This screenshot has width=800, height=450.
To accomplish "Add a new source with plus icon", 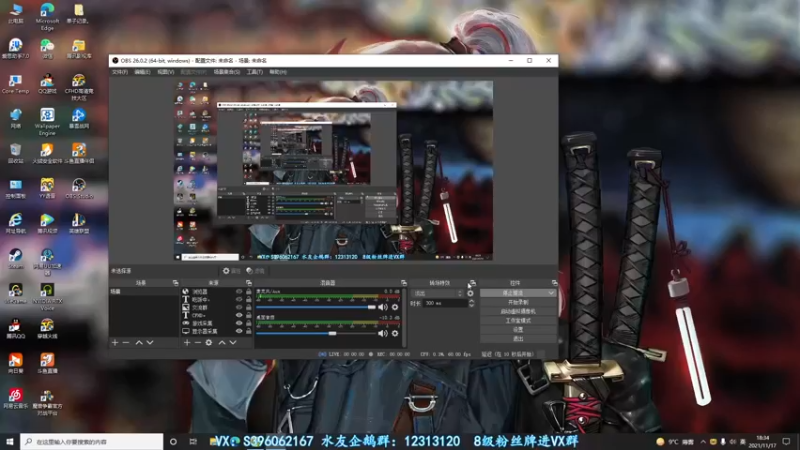I will click(x=187, y=342).
